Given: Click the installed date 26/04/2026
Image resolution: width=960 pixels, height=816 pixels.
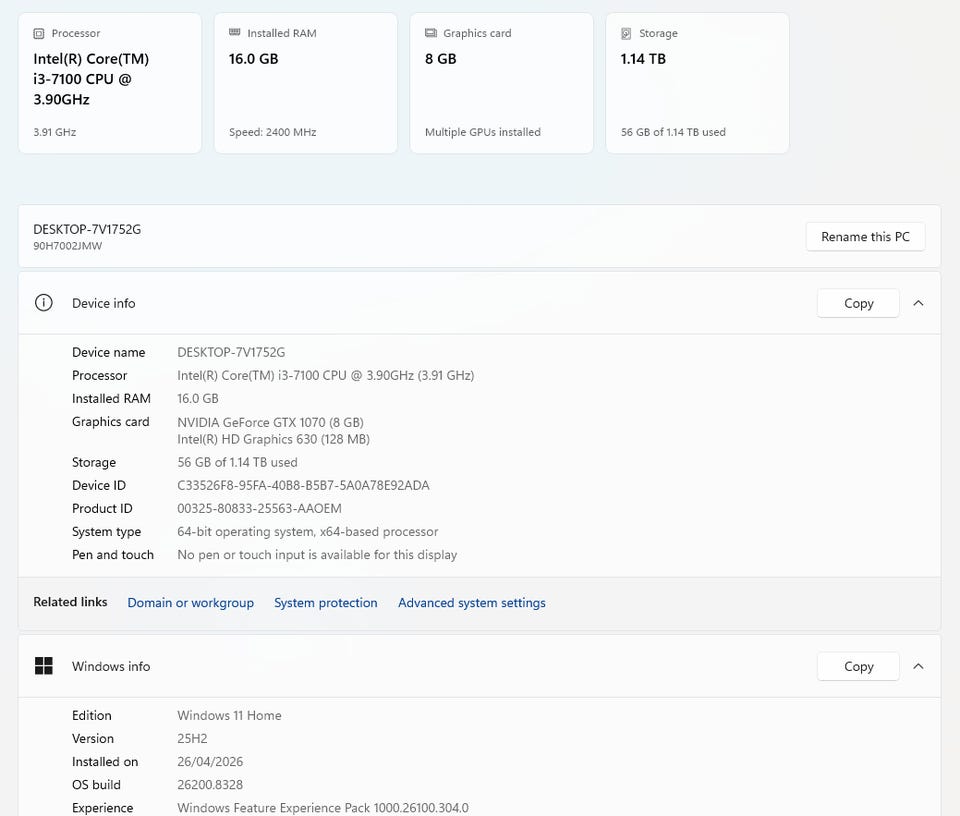Looking at the screenshot, I should tap(210, 762).
